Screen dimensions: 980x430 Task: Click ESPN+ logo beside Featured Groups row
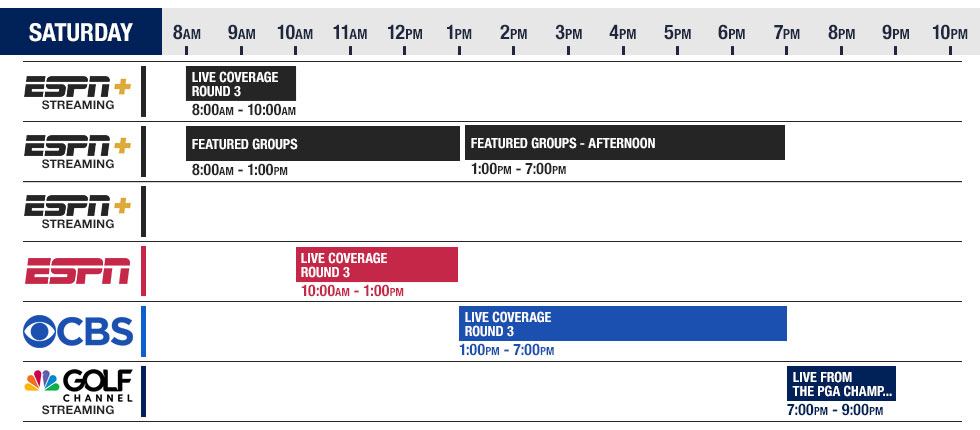click(78, 151)
